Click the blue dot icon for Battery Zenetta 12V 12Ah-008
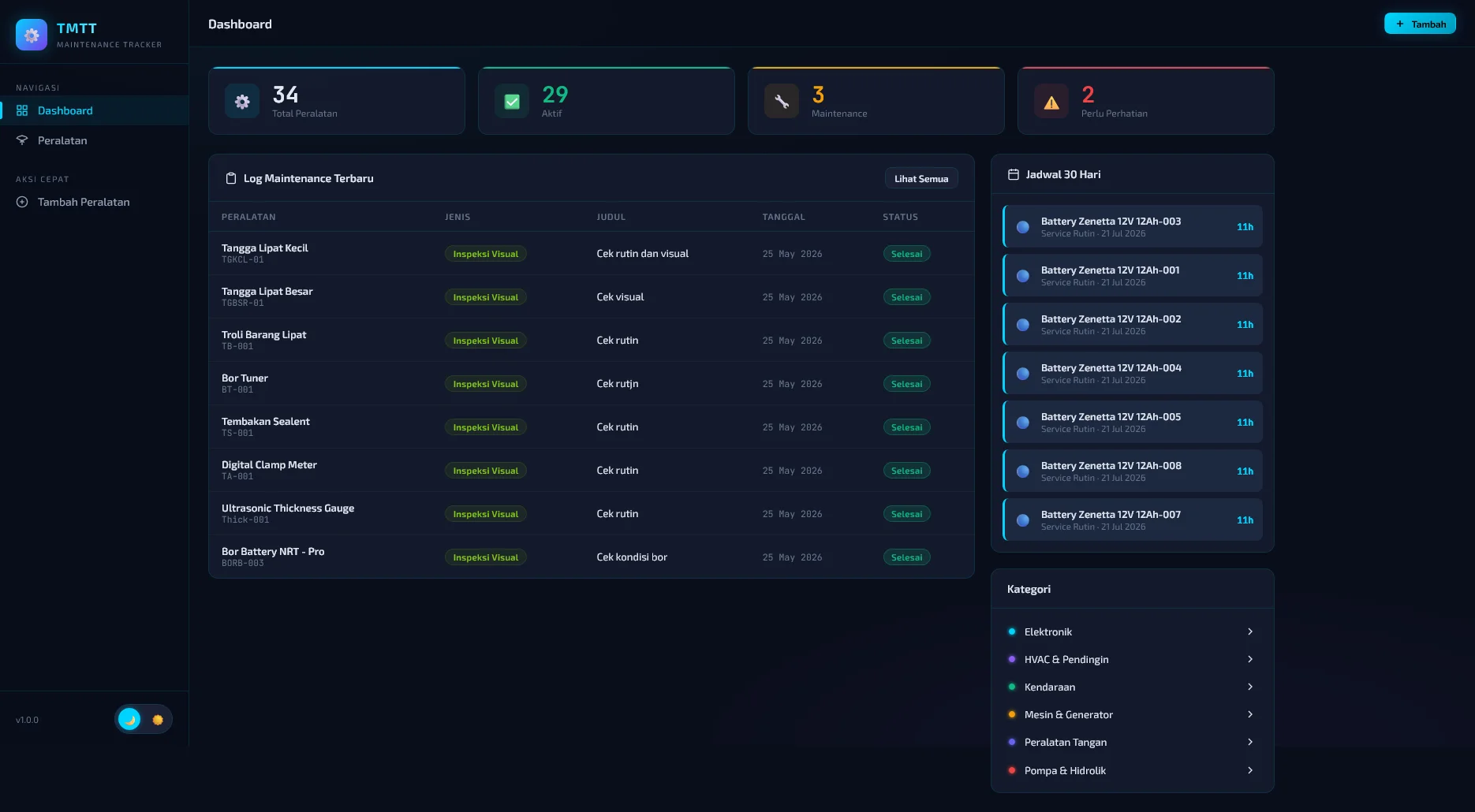This screenshot has height=812, width=1475. point(1023,471)
